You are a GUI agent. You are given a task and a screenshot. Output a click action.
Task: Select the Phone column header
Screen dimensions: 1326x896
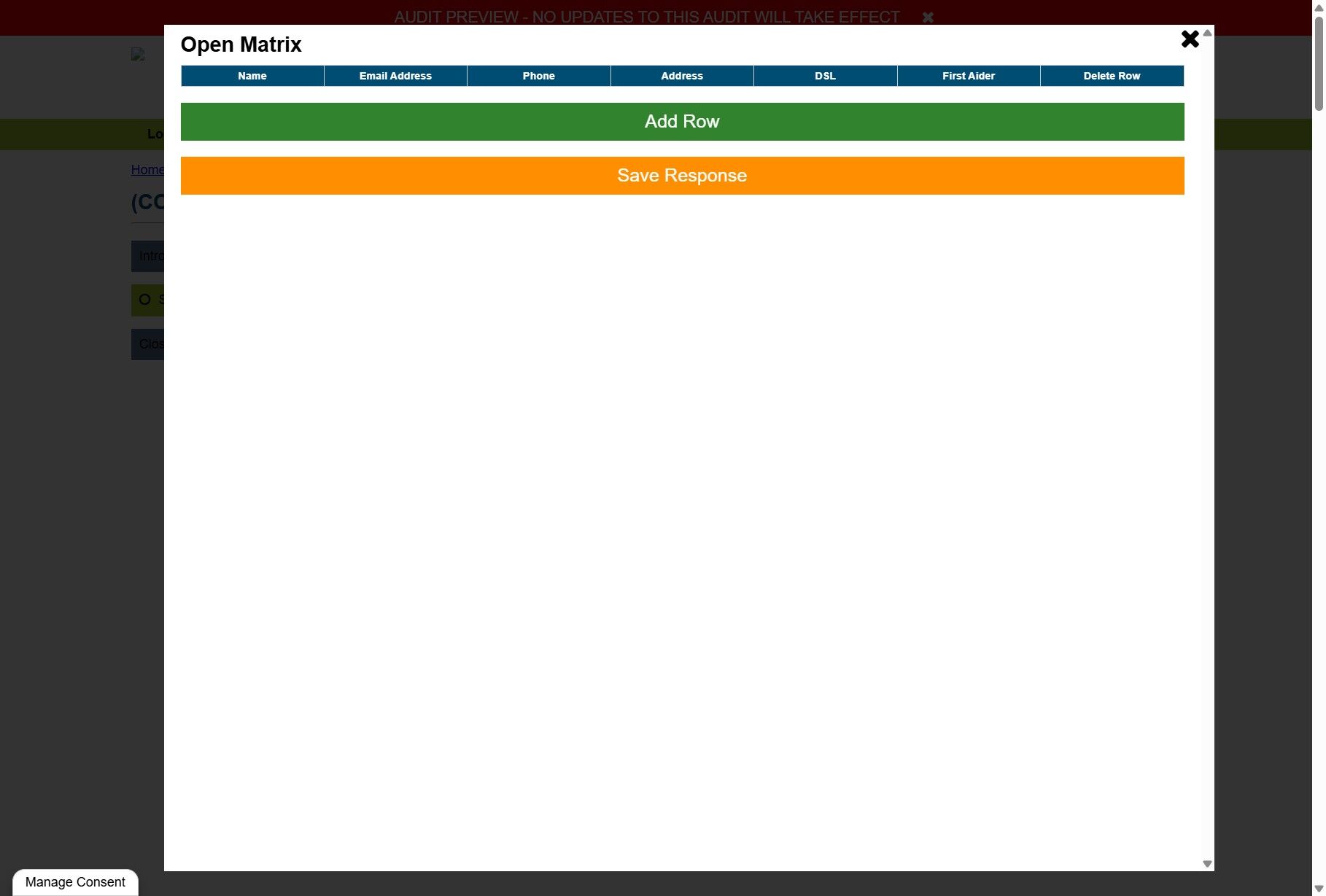tap(538, 76)
